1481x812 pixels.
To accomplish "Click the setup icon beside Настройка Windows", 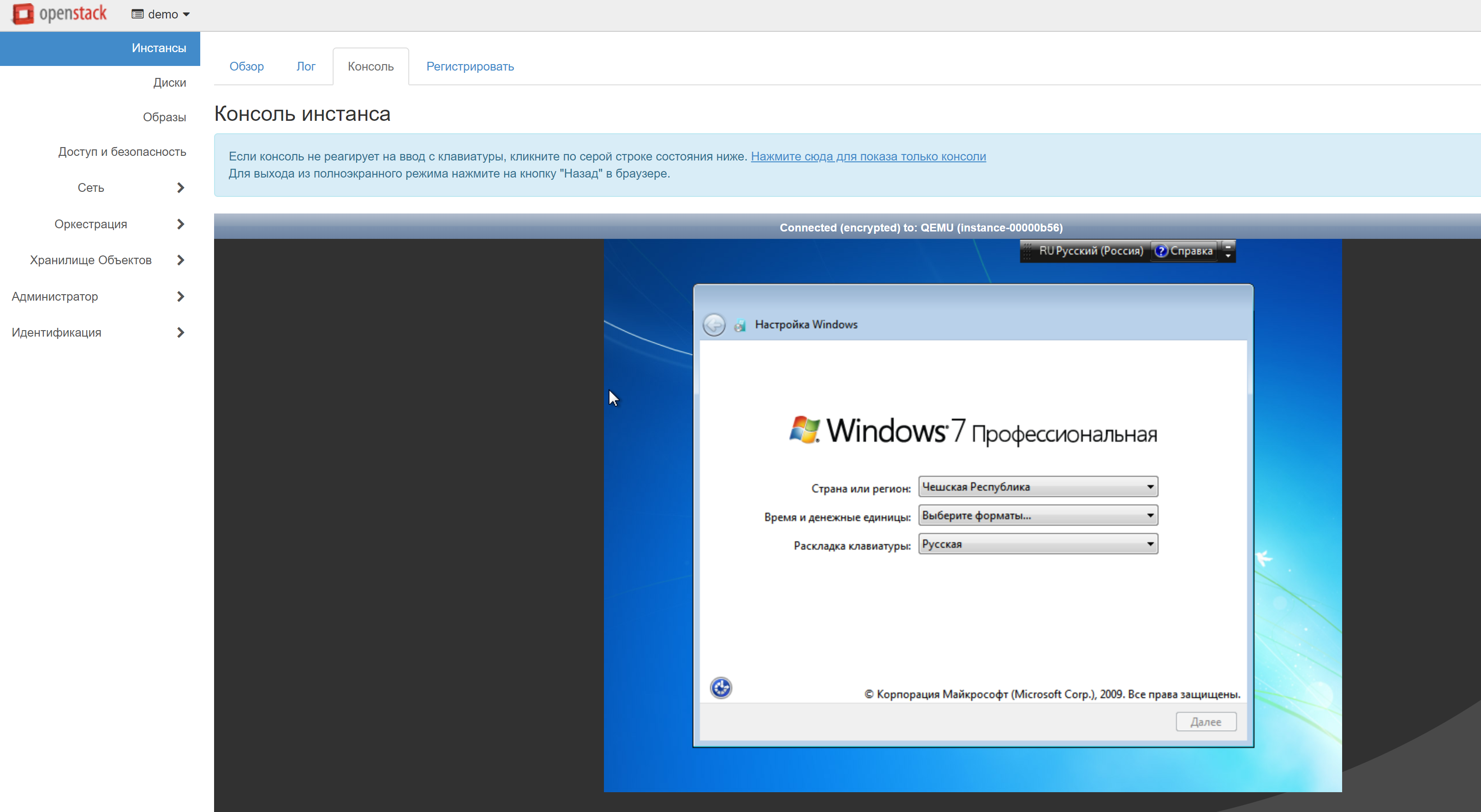I will 740,325.
